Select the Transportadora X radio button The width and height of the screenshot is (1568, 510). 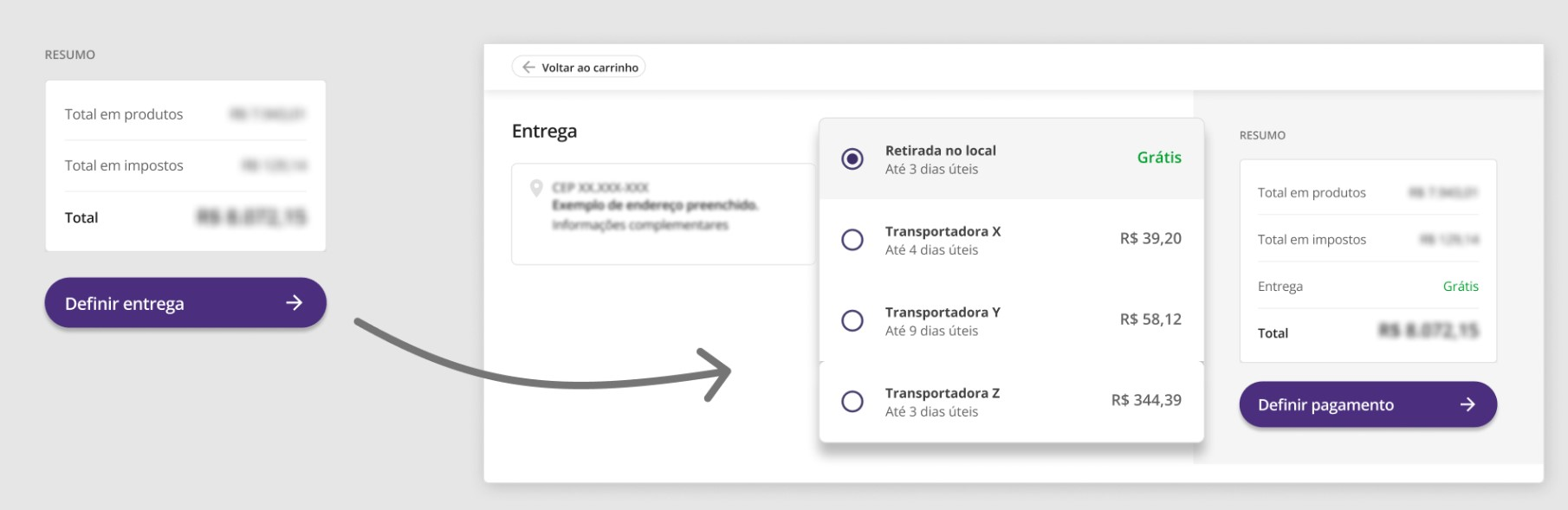(x=852, y=240)
